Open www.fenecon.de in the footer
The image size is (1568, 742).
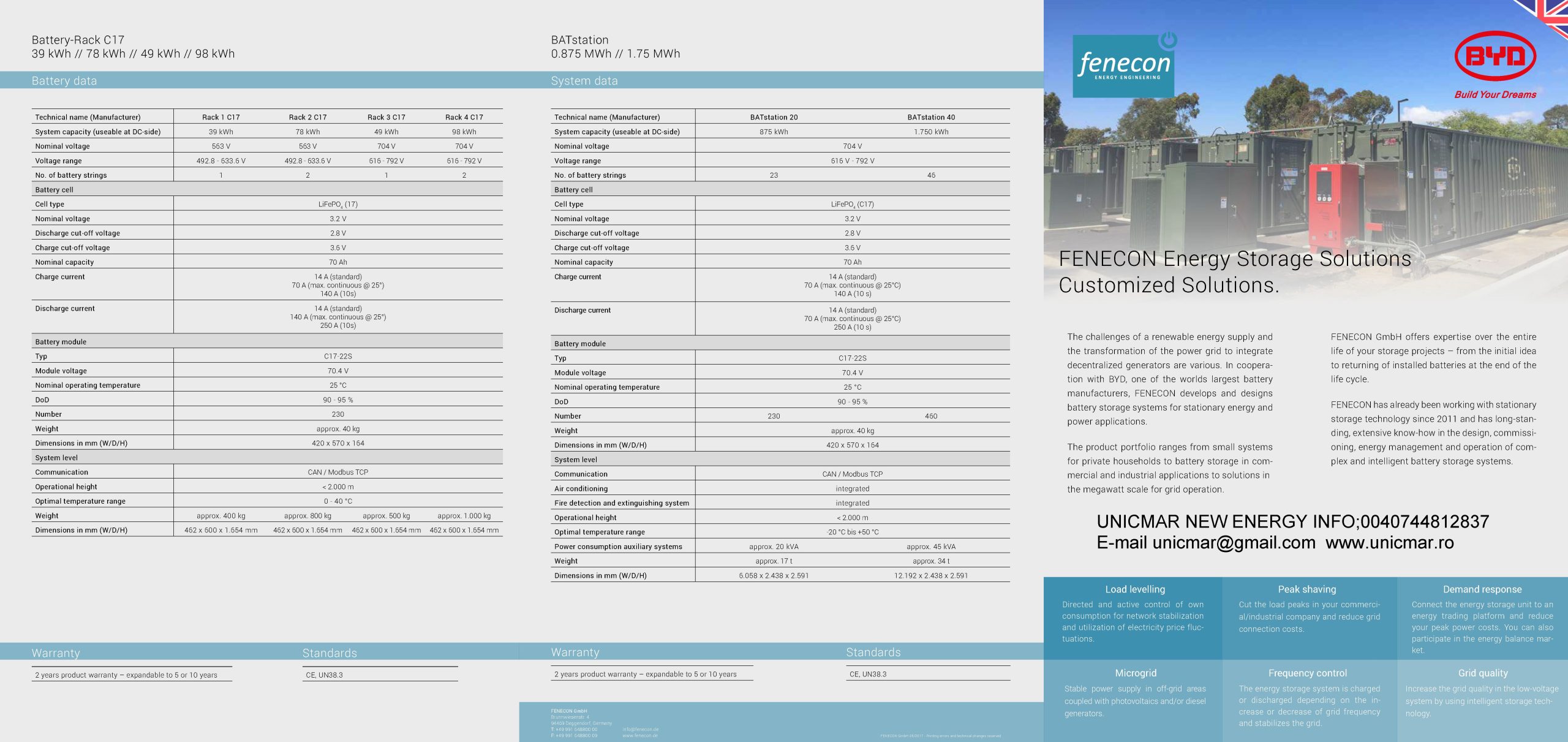point(639,735)
